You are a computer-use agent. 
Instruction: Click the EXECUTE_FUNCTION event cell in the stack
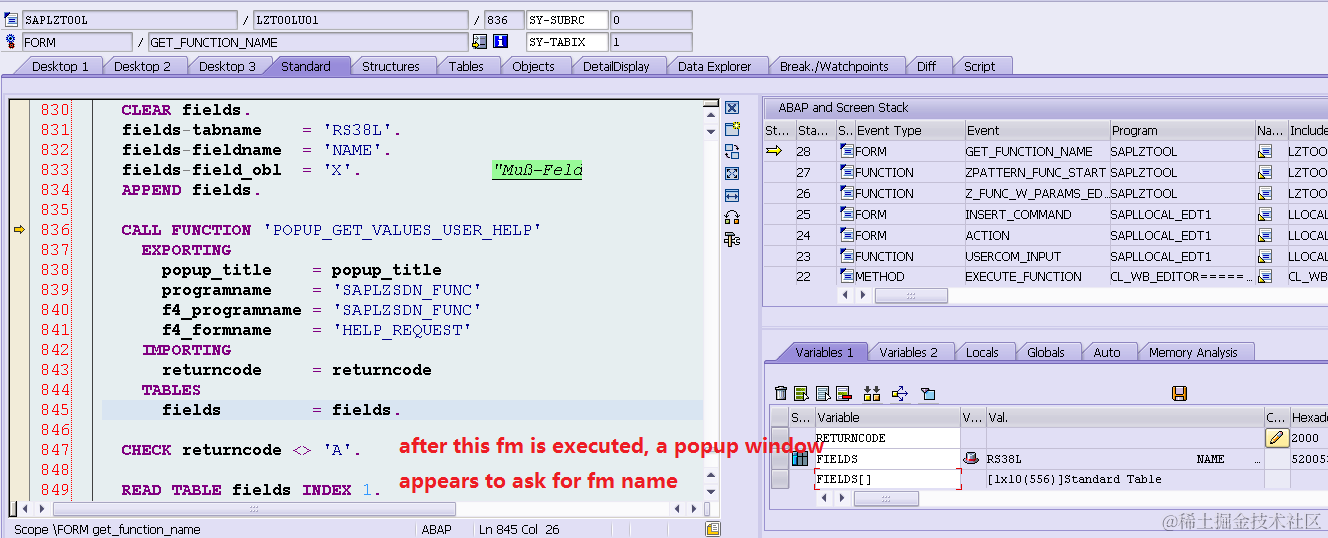tap(1037, 277)
